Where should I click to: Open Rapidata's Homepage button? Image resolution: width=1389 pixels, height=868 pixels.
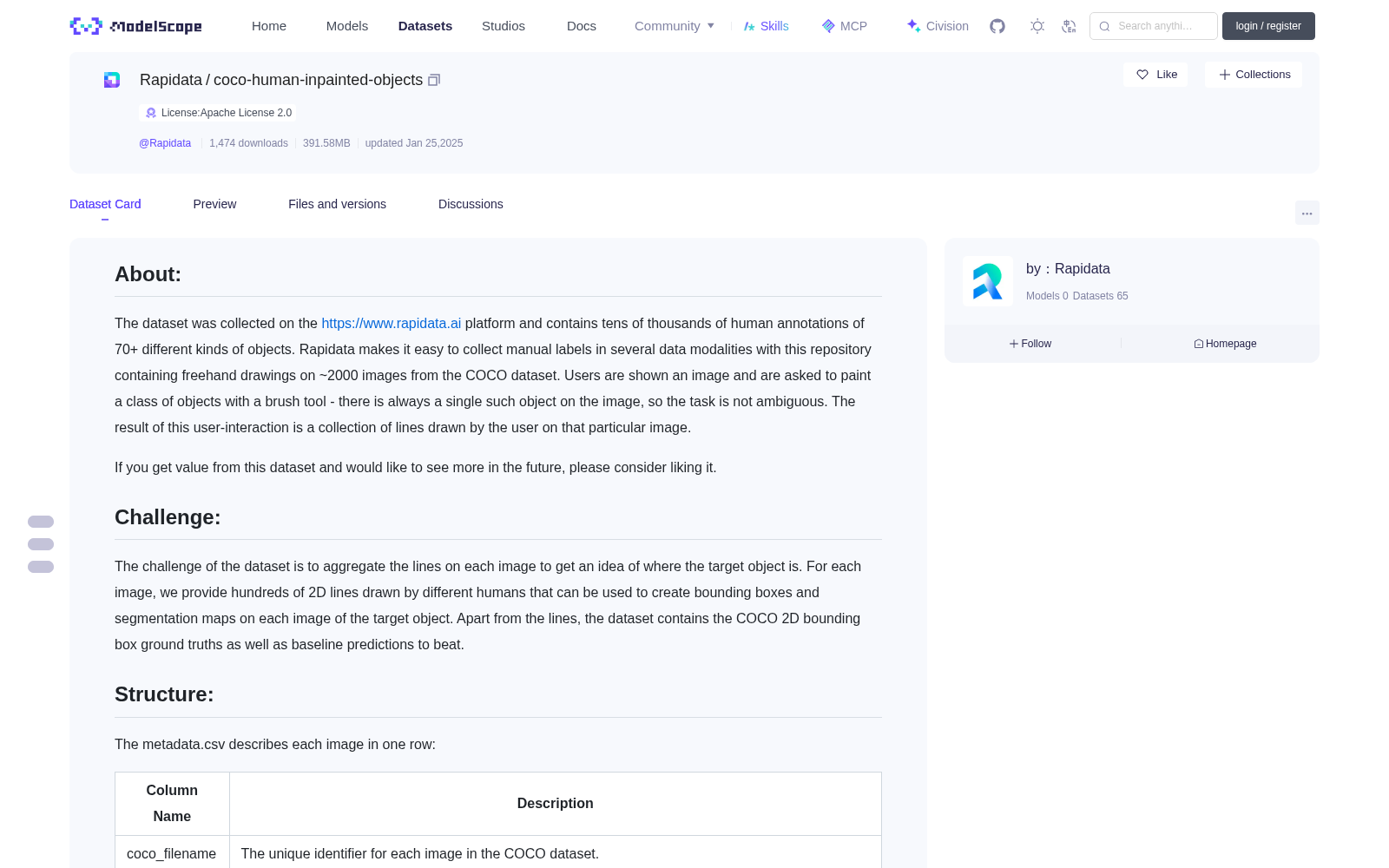pos(1225,344)
